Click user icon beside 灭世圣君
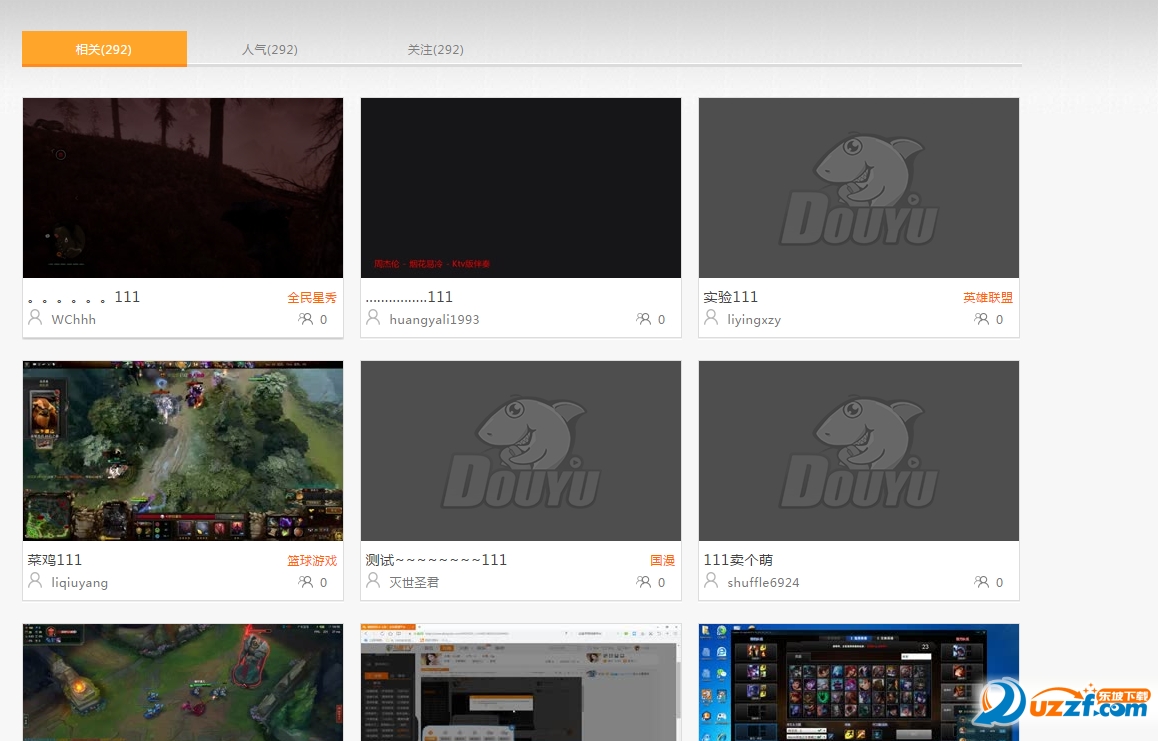Viewport: 1158px width, 741px height. [373, 581]
